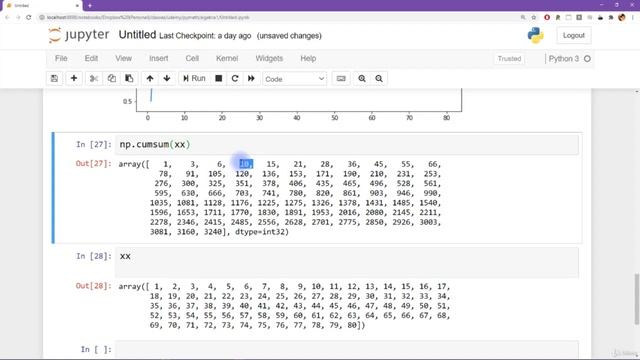Image resolution: width=640 pixels, height=360 pixels.
Task: Click the Trusted notebook indicator
Action: (x=509, y=59)
